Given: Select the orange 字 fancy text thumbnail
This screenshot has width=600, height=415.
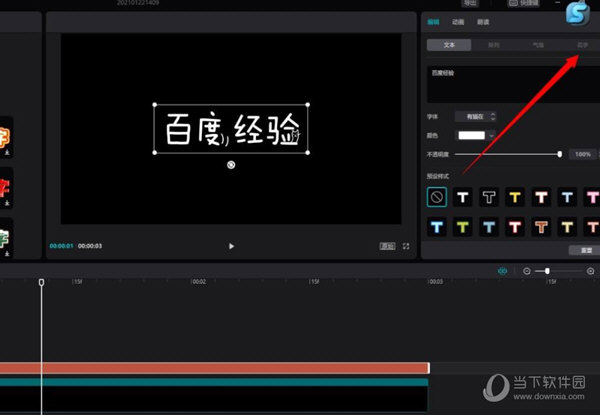Looking at the screenshot, I should (x=6, y=138).
